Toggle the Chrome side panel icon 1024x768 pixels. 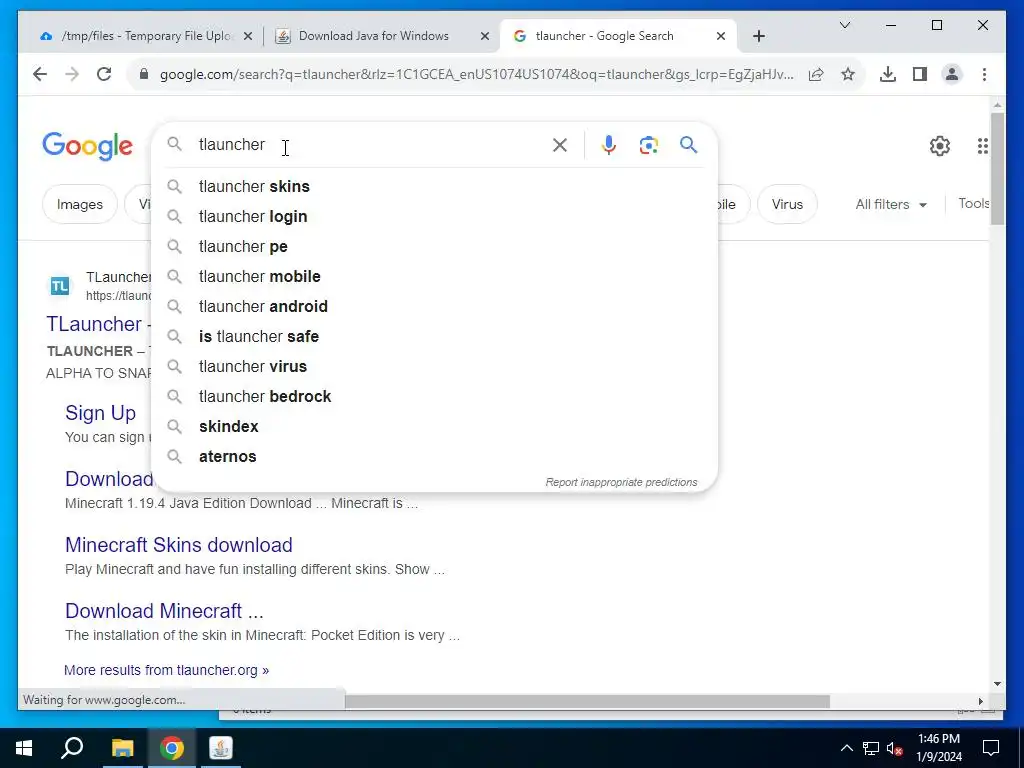coord(920,74)
